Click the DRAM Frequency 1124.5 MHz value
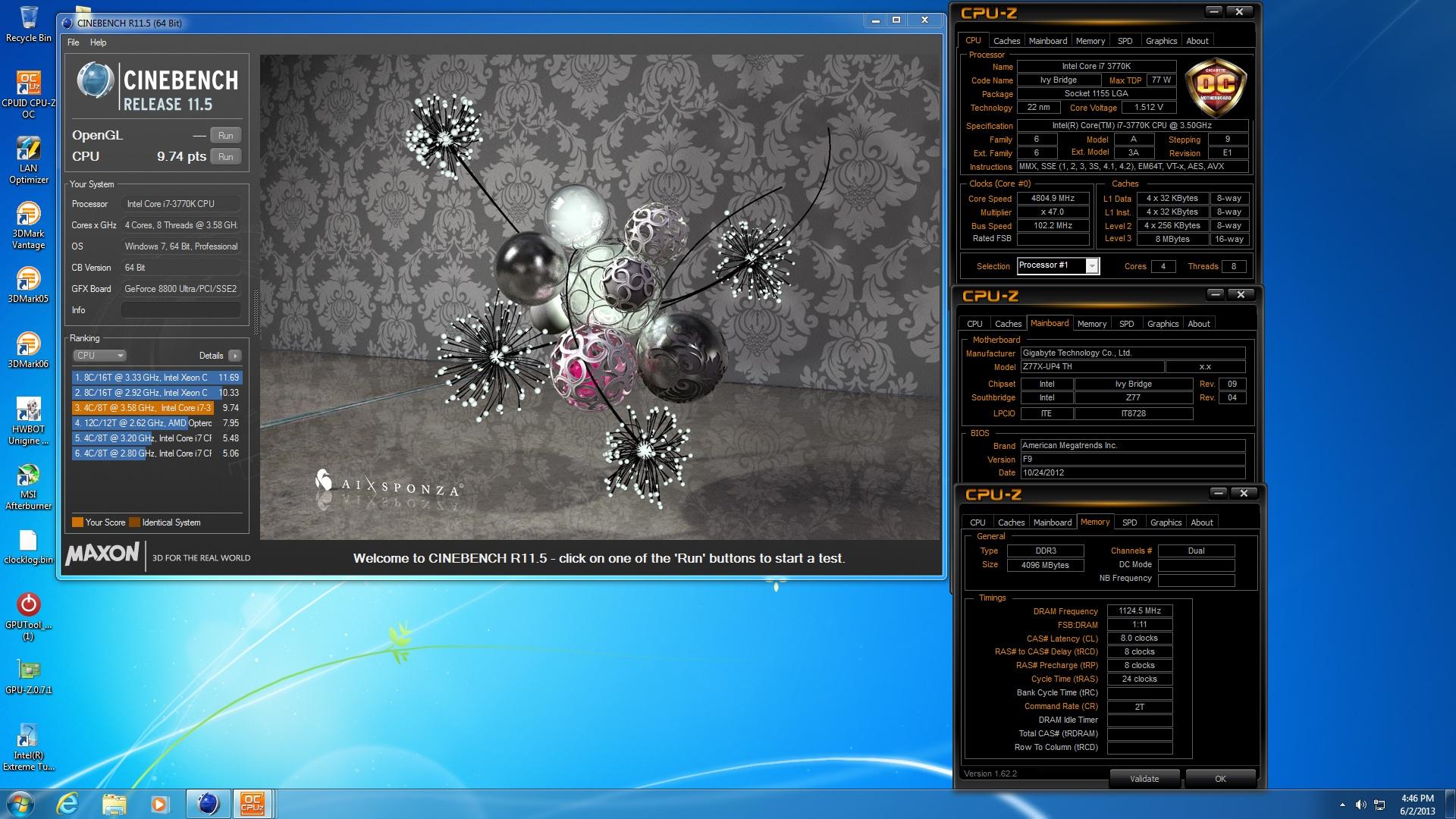 [x=1139, y=611]
